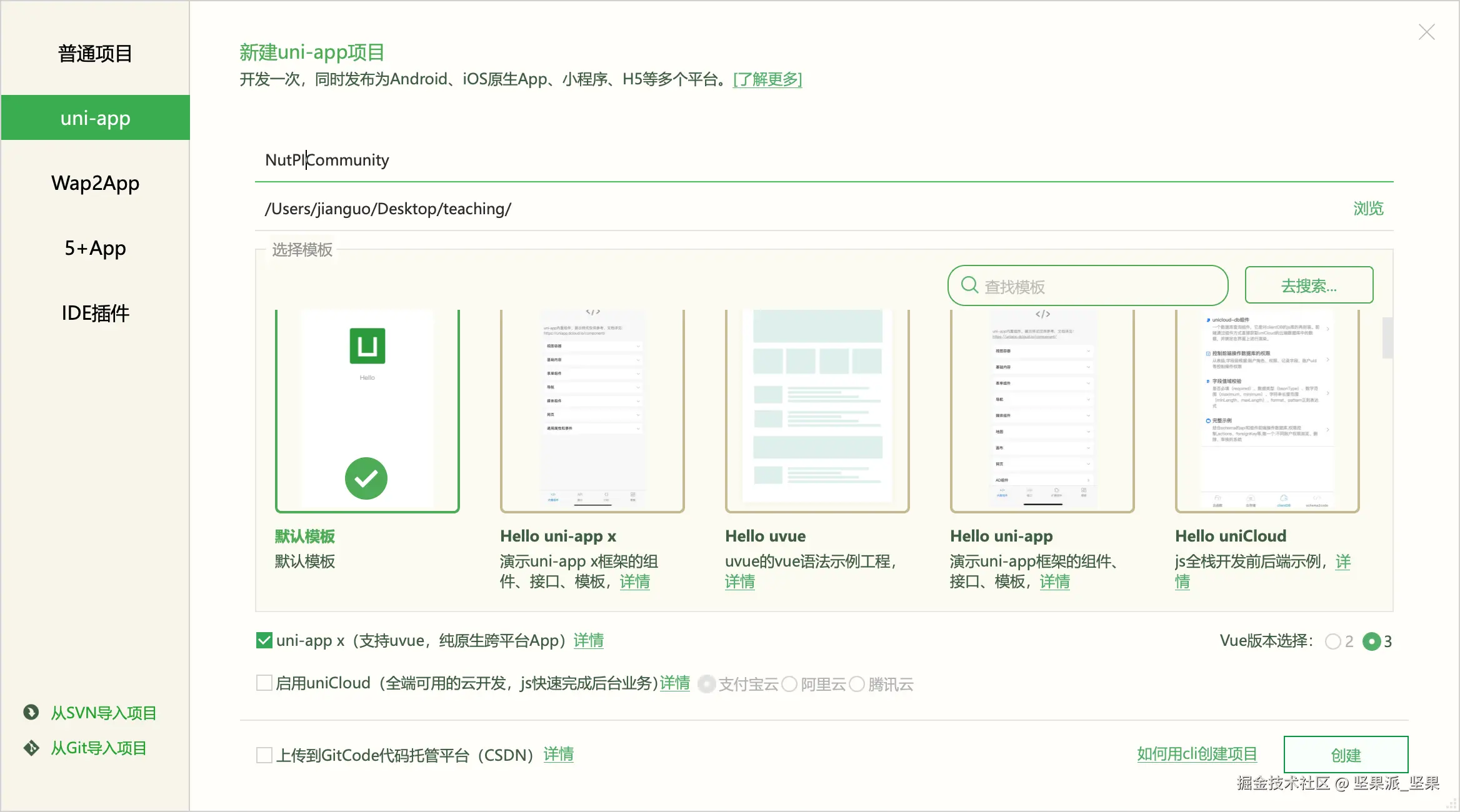Switch to the Wap2App project tab
Image resolution: width=1460 pixels, height=812 pixels.
pos(95,183)
